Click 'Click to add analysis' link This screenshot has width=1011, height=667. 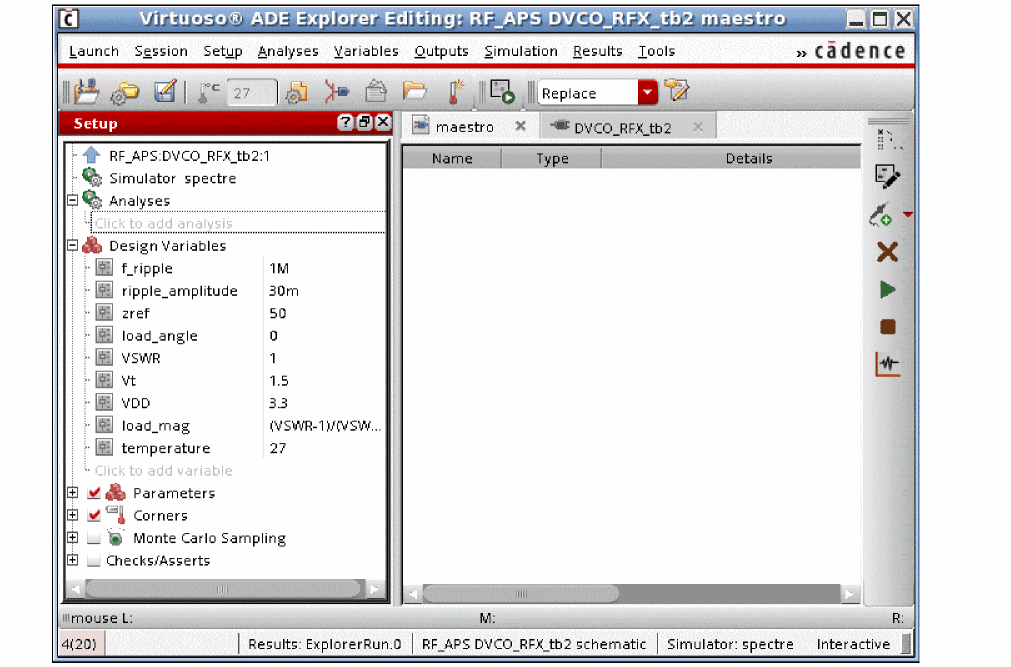pos(164,224)
